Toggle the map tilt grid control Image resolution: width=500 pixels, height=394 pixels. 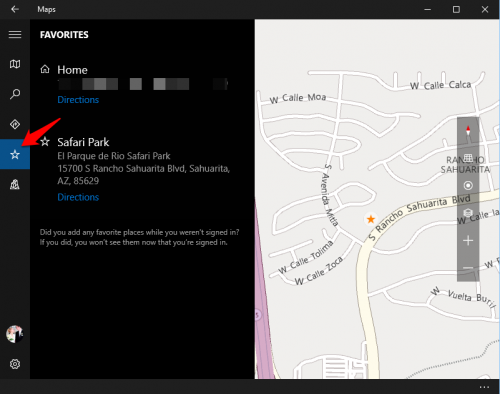[x=468, y=158]
